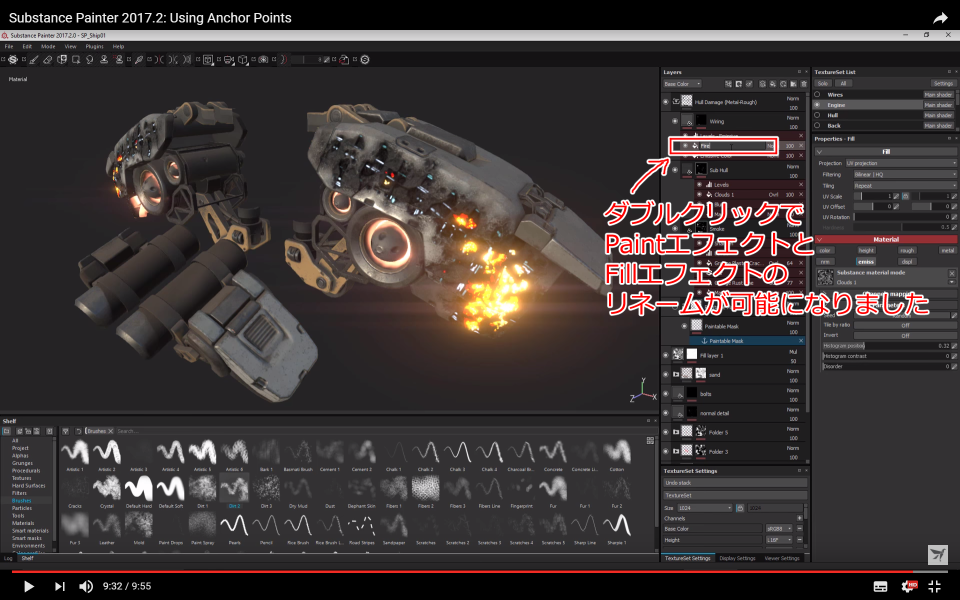
Task: Remove the Brushes filter tag with X
Action: tap(111, 431)
